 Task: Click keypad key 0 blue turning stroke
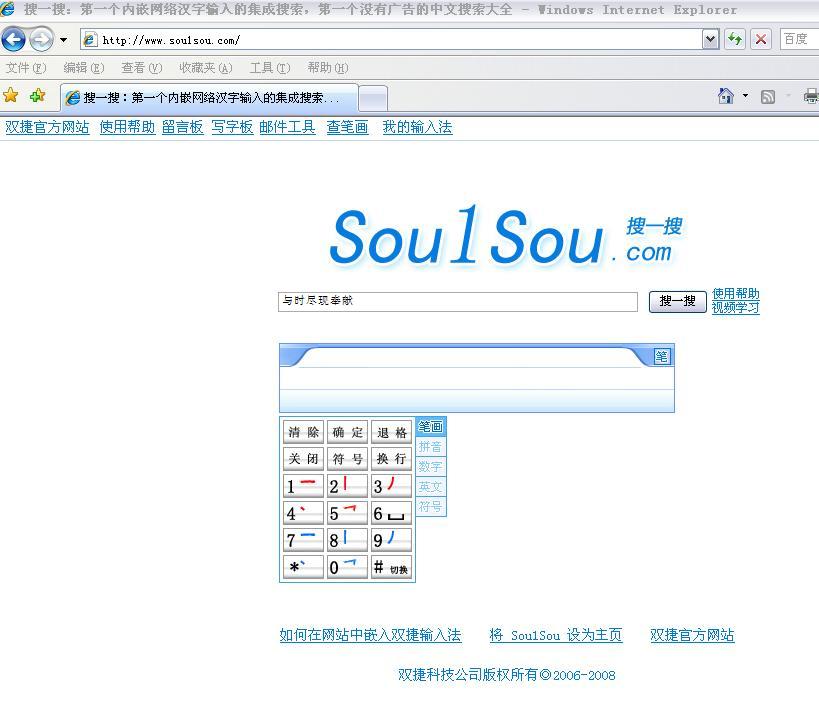click(x=347, y=567)
